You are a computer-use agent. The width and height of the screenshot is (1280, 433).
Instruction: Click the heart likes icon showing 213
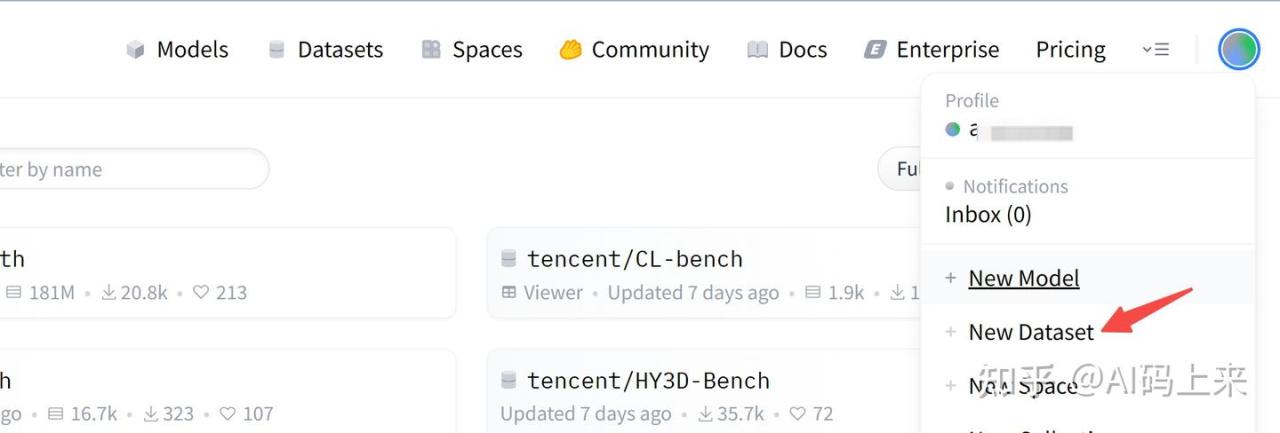[x=201, y=293]
